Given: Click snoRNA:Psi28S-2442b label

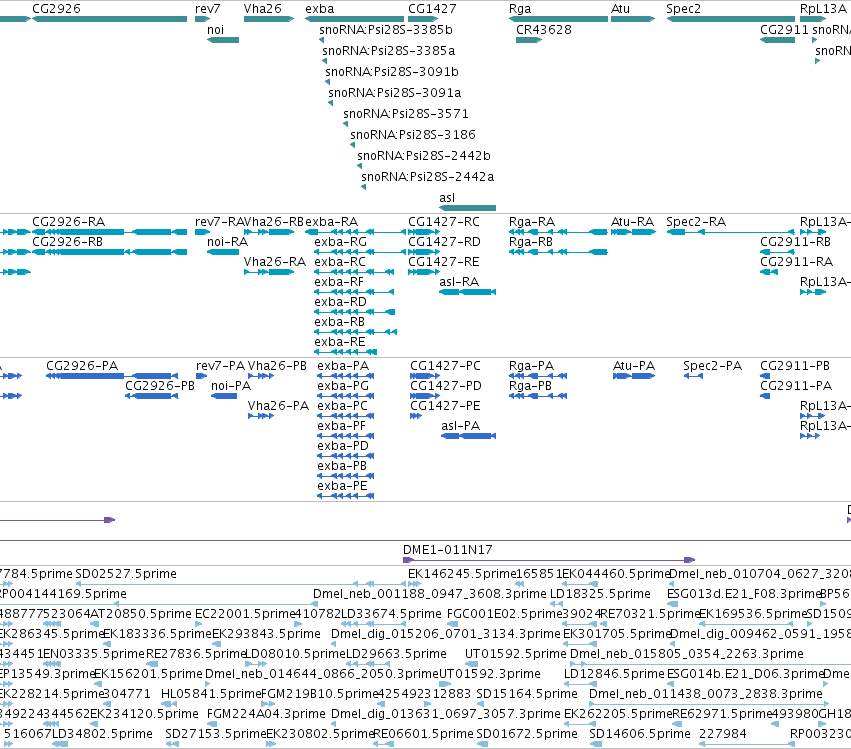Looking at the screenshot, I should (x=424, y=156).
